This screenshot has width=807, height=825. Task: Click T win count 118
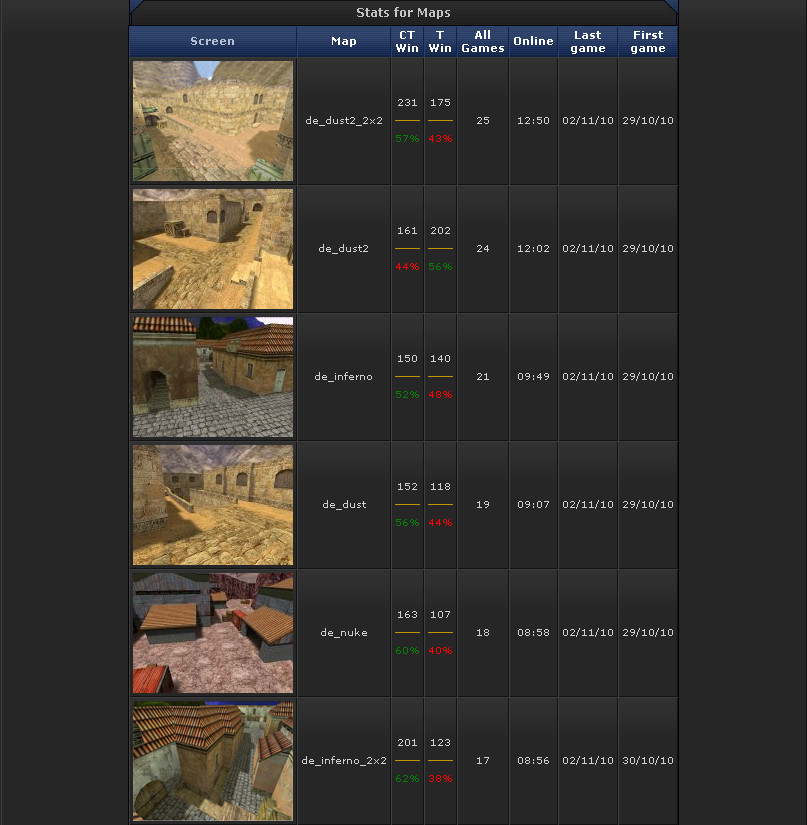[440, 487]
